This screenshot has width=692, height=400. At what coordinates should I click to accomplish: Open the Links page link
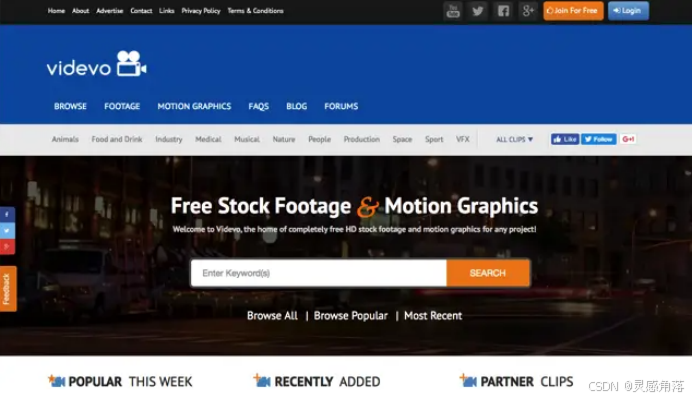(x=166, y=11)
